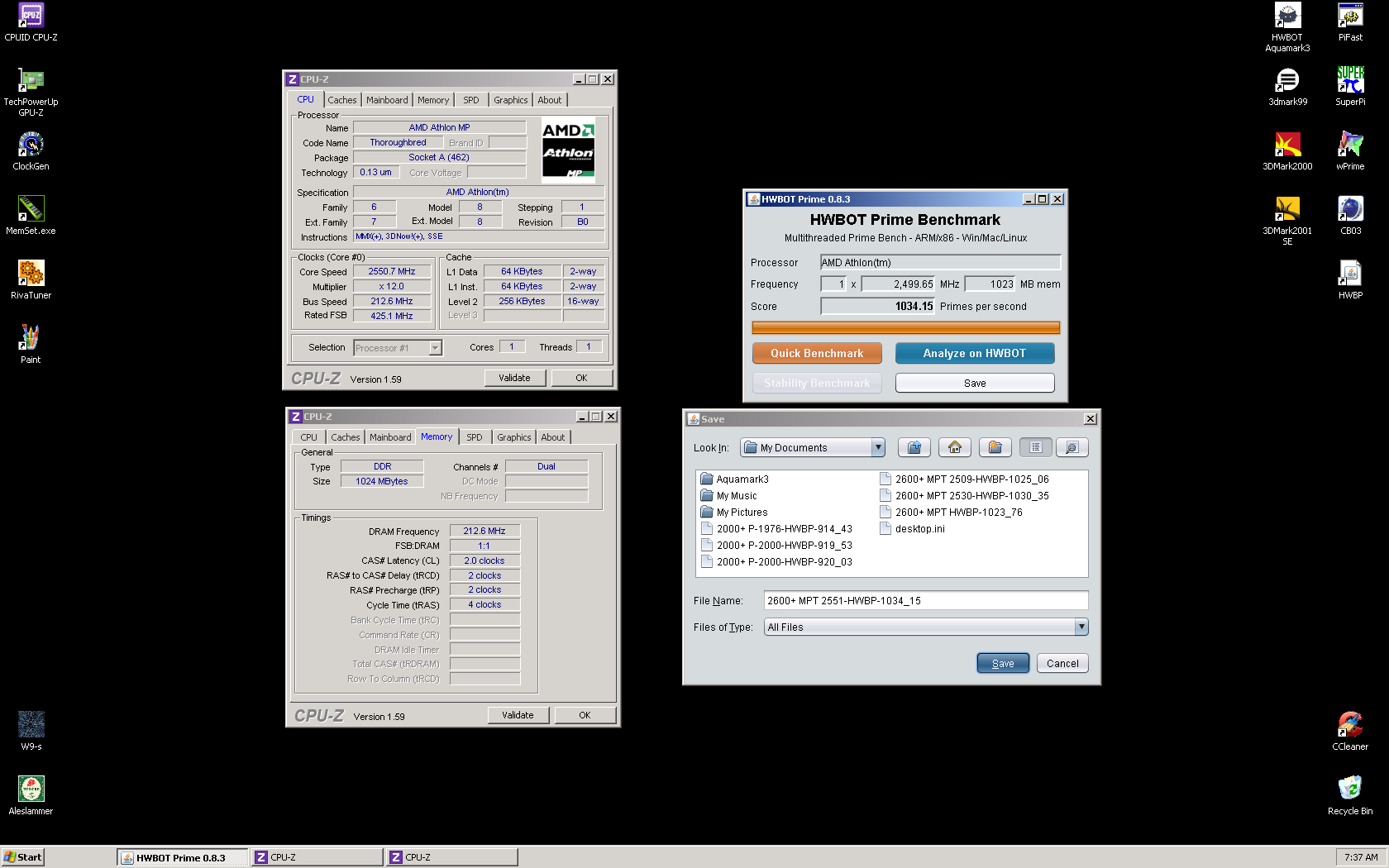Viewport: 1389px width, 868px height.
Task: Open About tab in lower CPU-Z window
Action: 553,437
